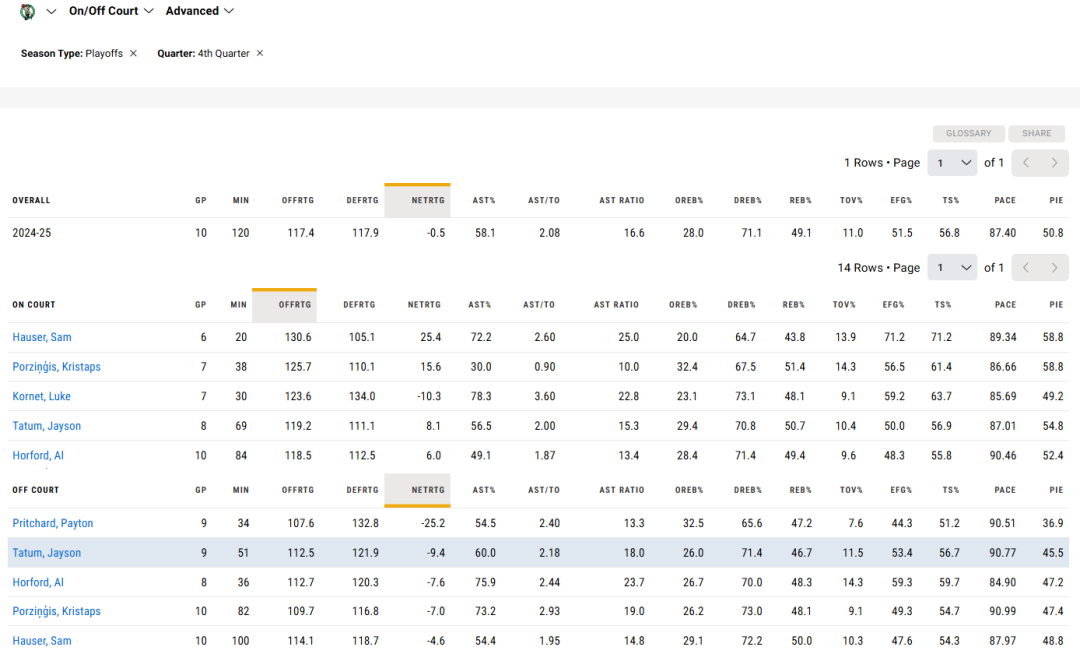
Task: Click the Celtics team logo icon
Action: click(28, 12)
